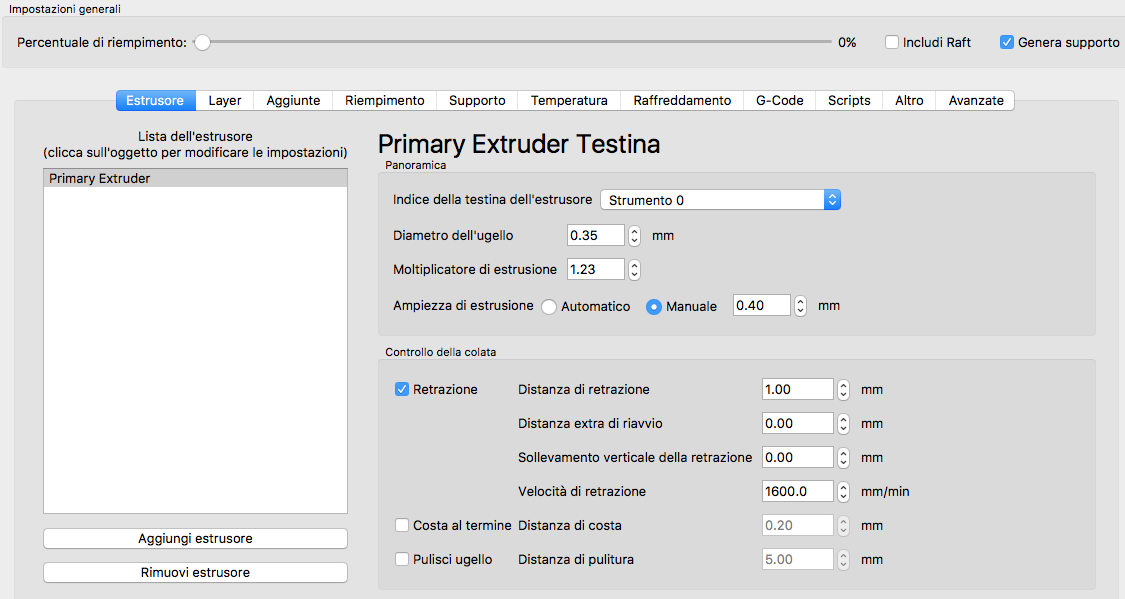Click the retraction speed stepper arrows
This screenshot has height=599, width=1125.
tap(843, 492)
